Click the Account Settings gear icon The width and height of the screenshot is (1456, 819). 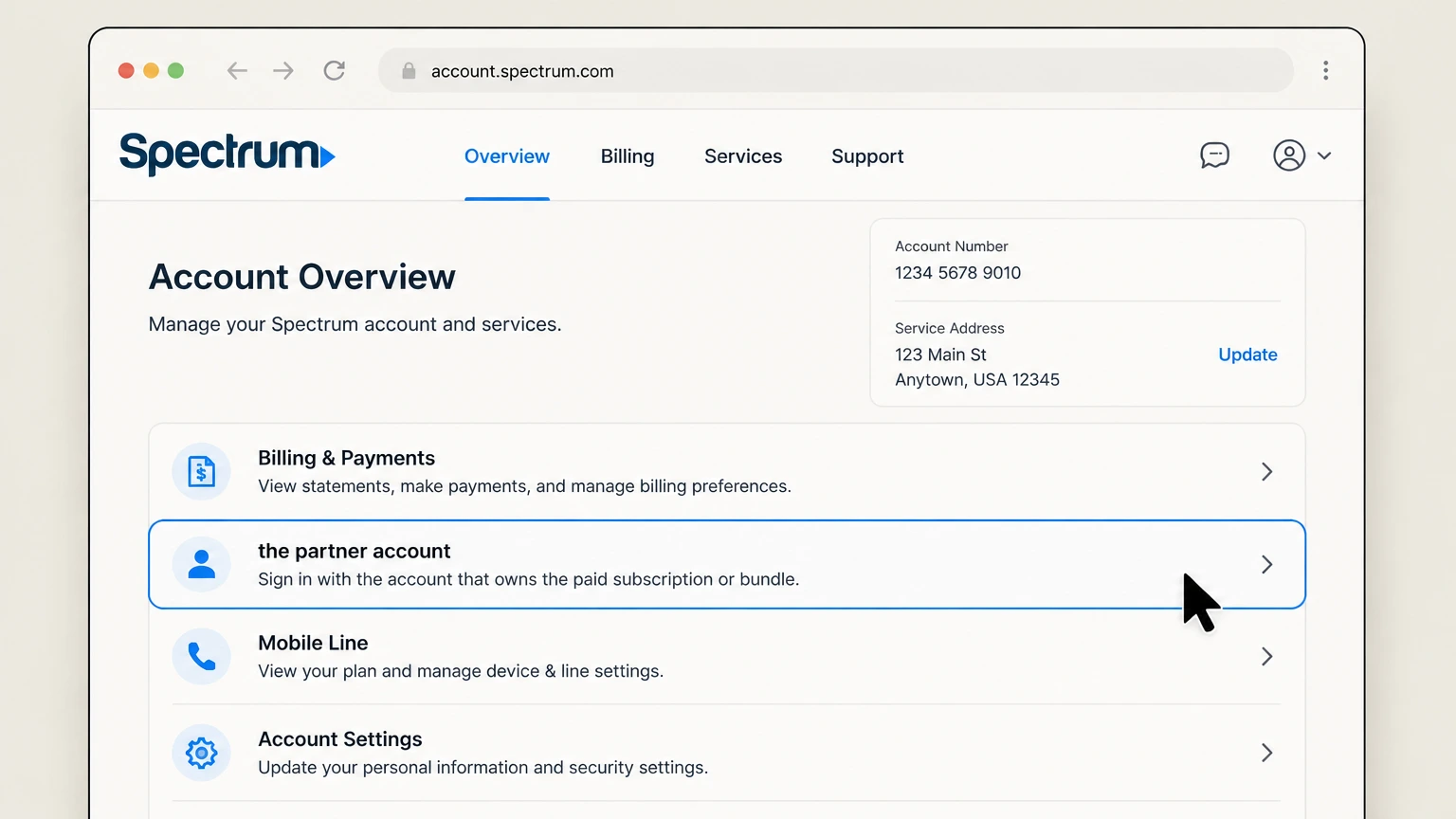201,753
